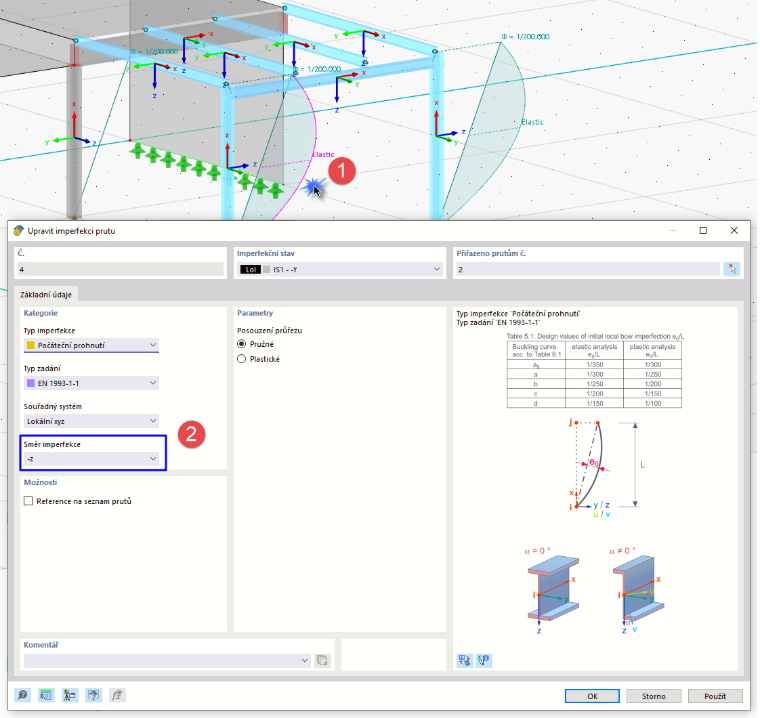Select Pružné cross-section assessment
This screenshot has width=760, height=718.
[242, 344]
